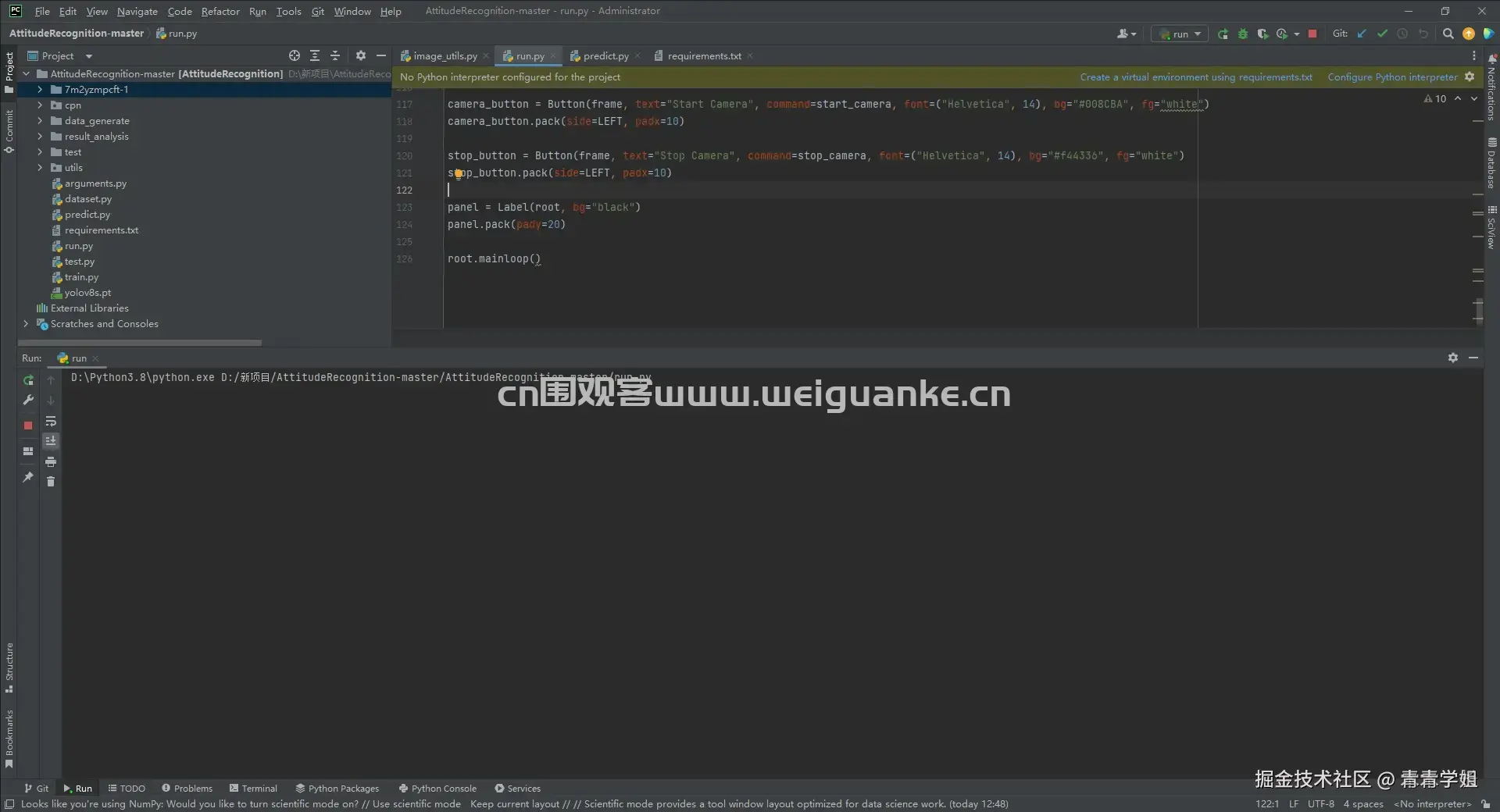Viewport: 1500px width, 812px height.
Task: Open Project panel options gear
Action: point(360,55)
